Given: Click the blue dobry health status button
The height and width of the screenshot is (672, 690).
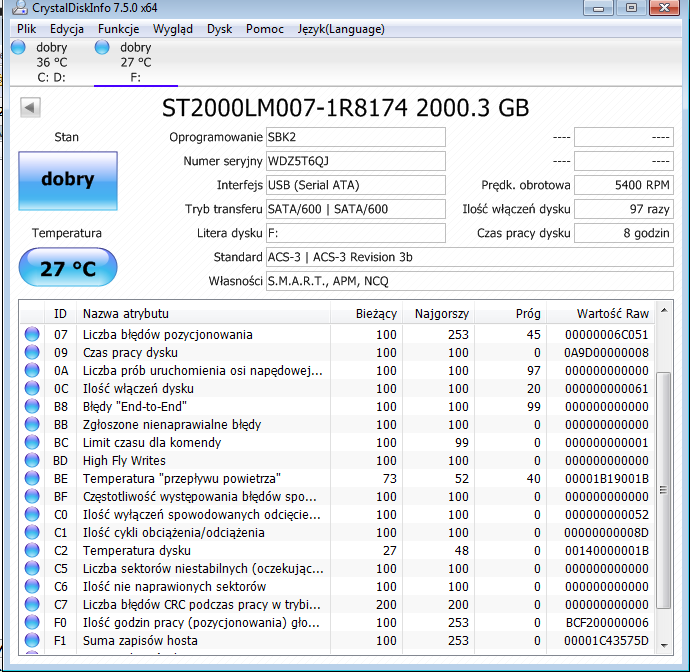Looking at the screenshot, I should coord(68,181).
